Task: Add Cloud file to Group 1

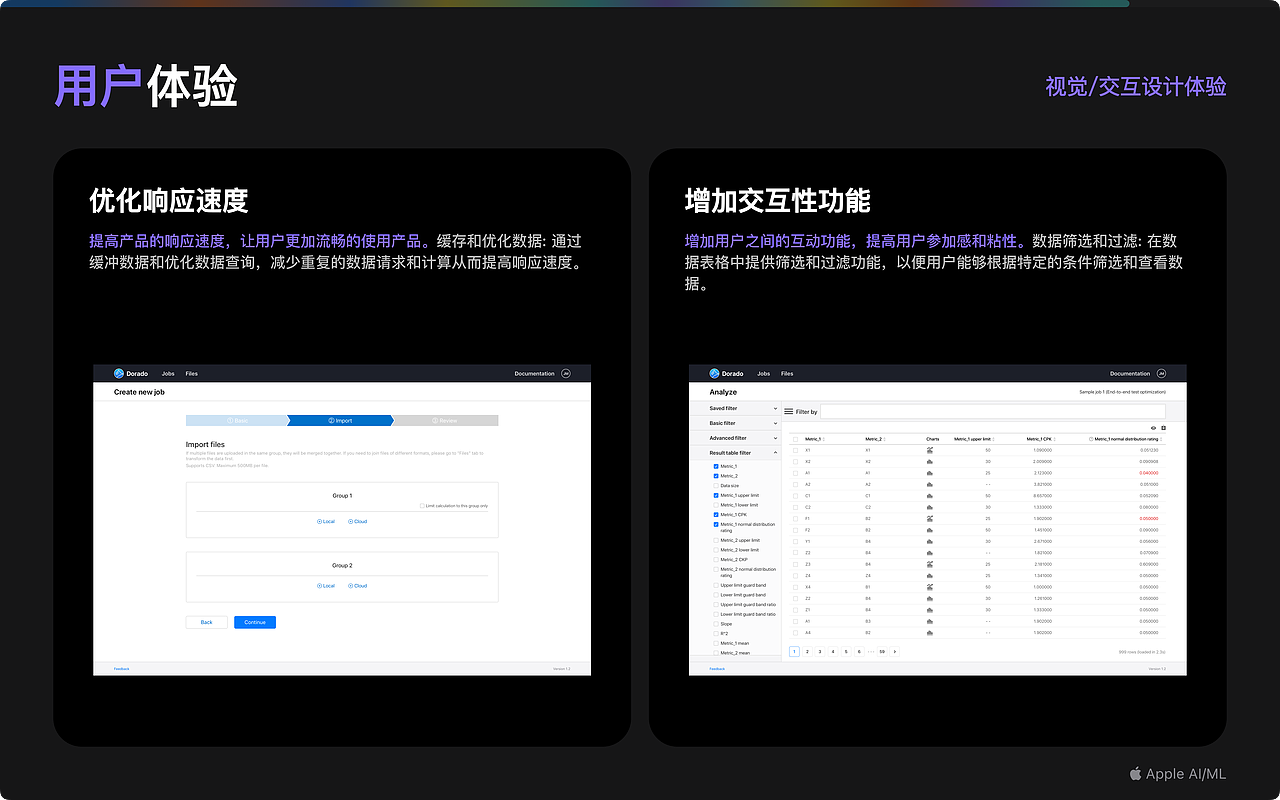Action: 358,521
